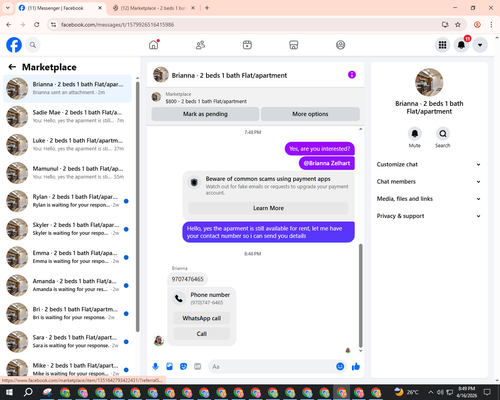Open Skyler conversation
The width and height of the screenshot is (500, 400).
tap(67, 229)
